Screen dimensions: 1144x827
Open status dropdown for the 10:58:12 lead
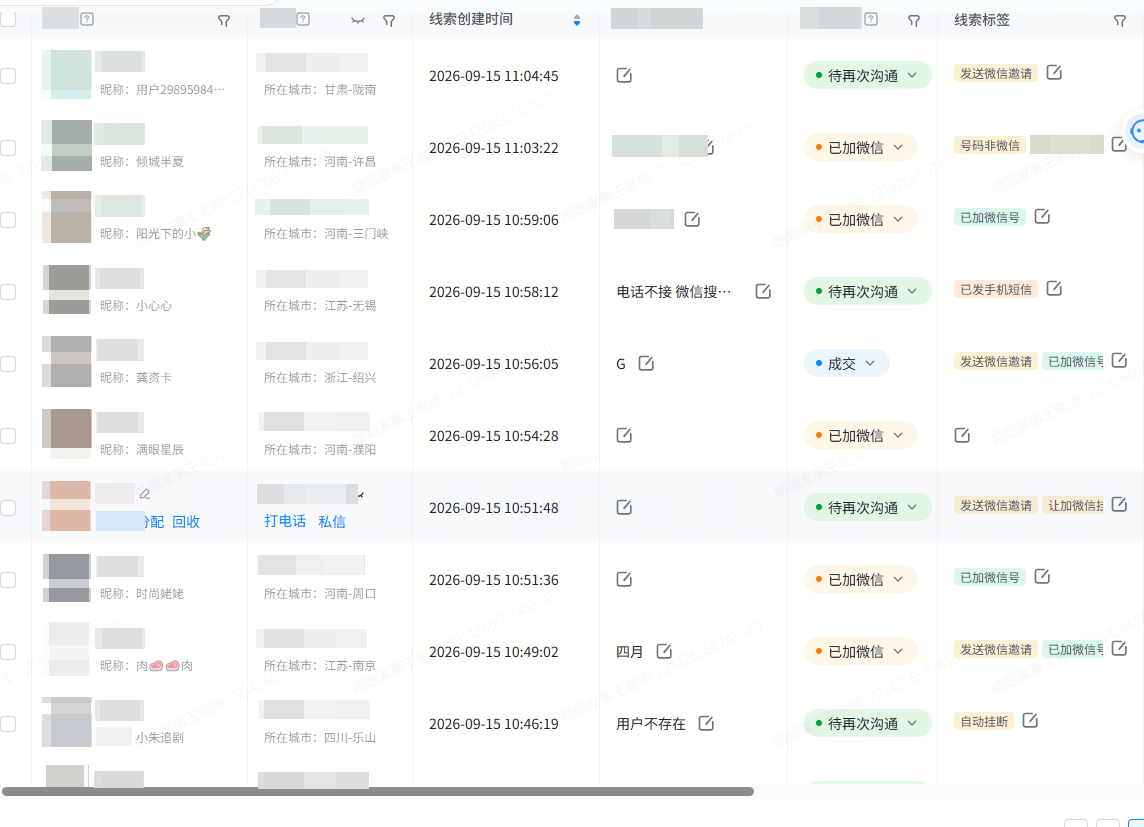[867, 292]
